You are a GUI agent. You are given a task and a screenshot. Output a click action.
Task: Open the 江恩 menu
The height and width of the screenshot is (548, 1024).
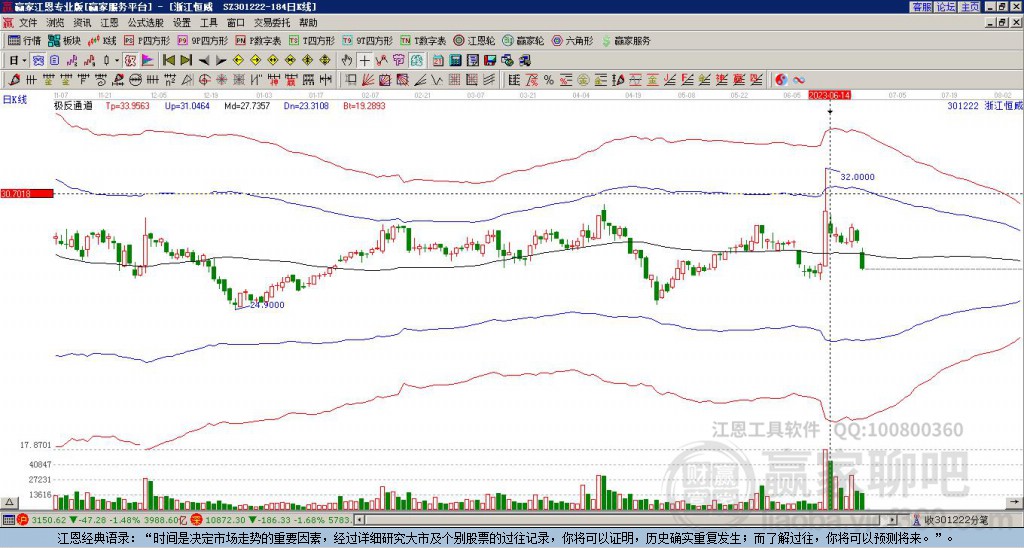tap(110, 23)
